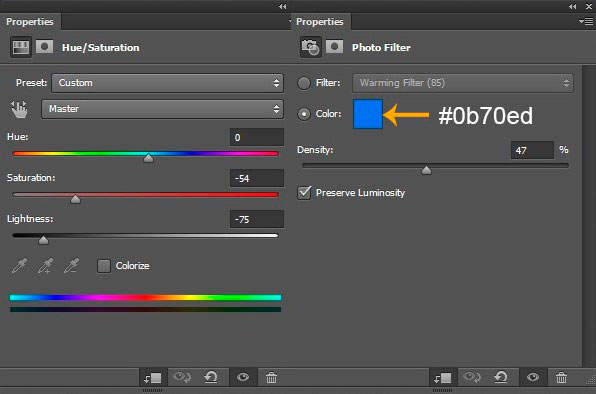596x394 pixels.
Task: Select the Subtract from Sample eyedropper
Action: (x=71, y=266)
